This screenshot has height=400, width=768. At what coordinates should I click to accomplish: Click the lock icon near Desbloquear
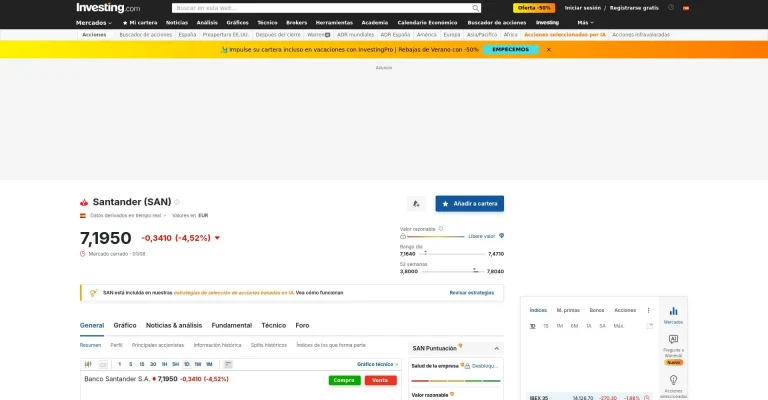[467, 366]
